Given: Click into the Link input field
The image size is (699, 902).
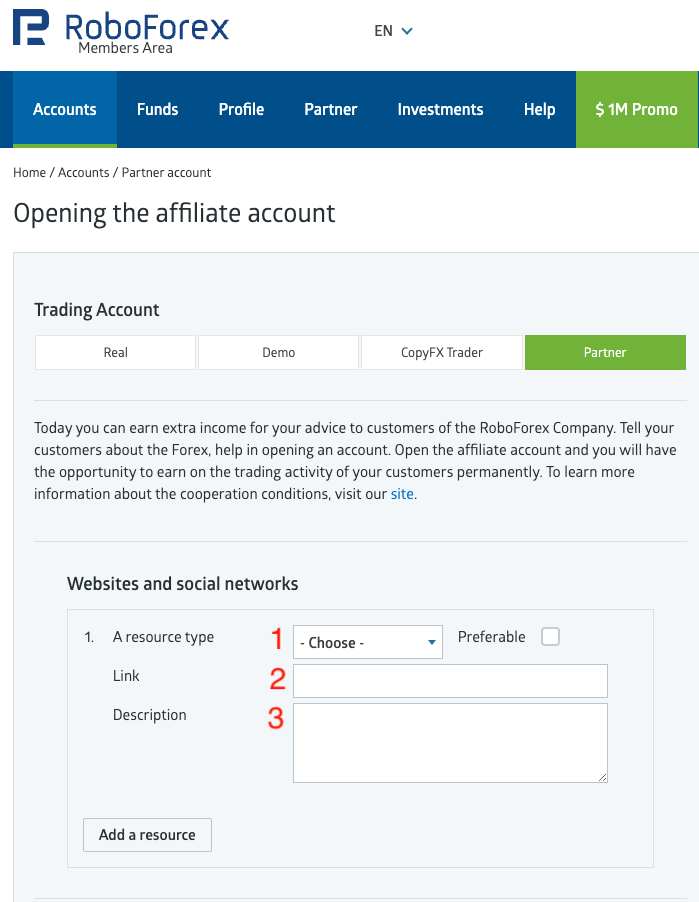Looking at the screenshot, I should coord(450,681).
